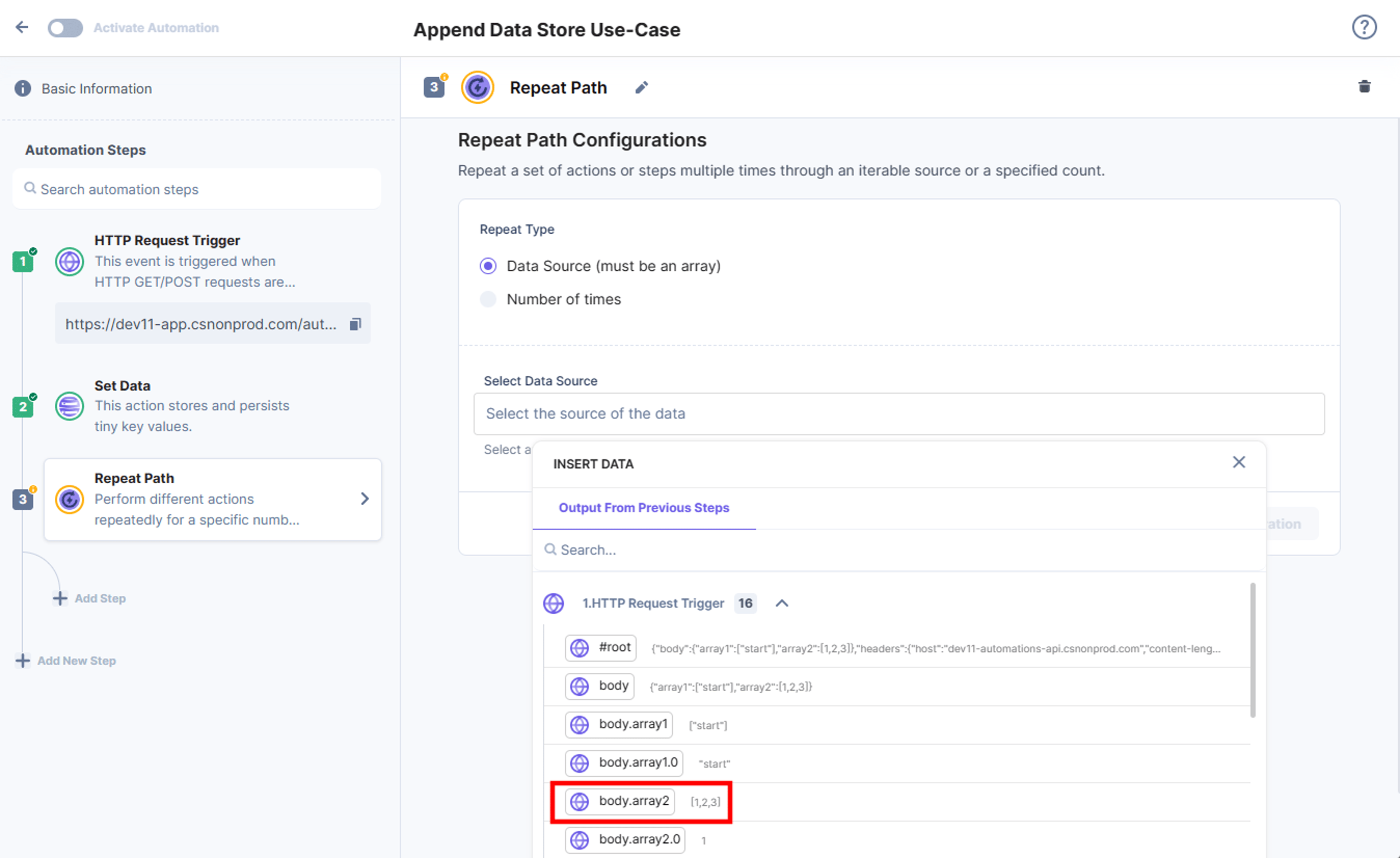Delete the step with the trash icon
This screenshot has height=858, width=1400.
(1364, 86)
